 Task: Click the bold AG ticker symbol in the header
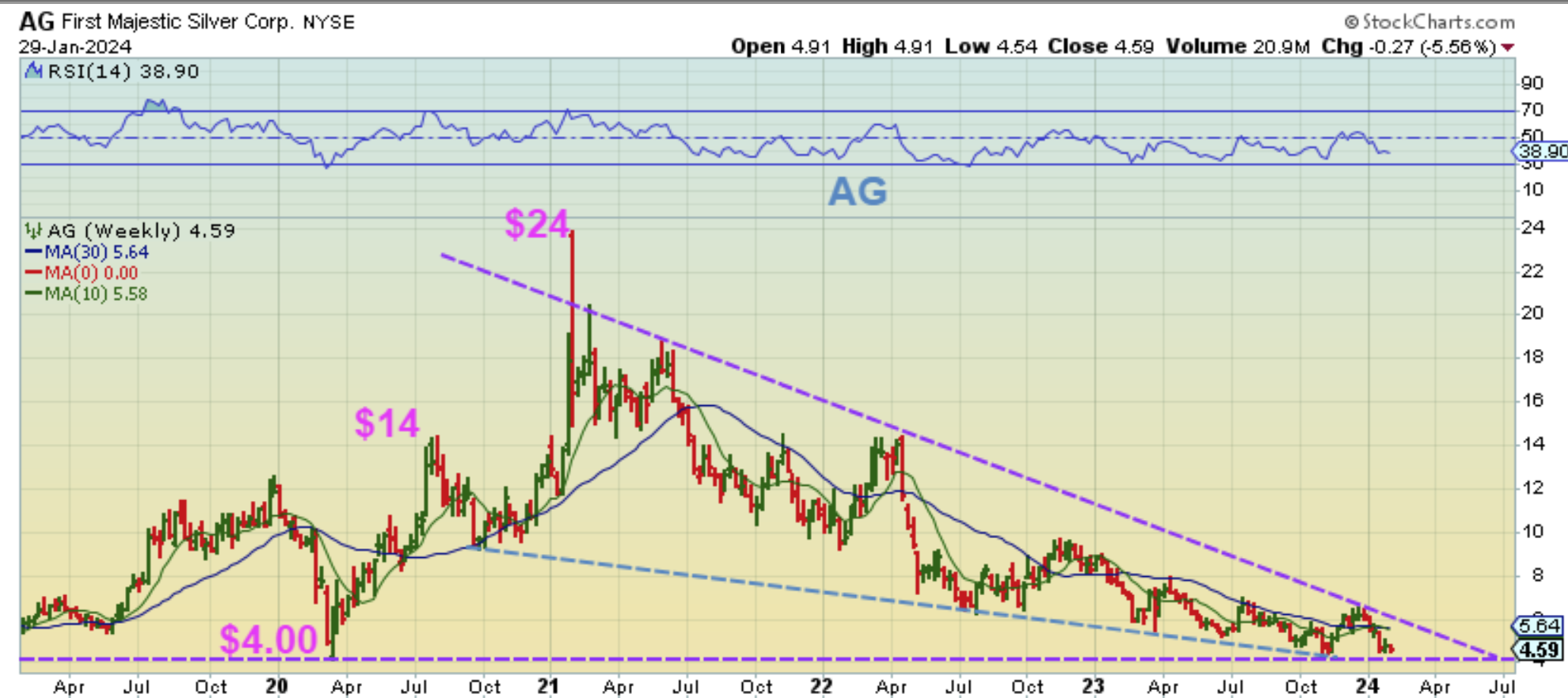click(x=36, y=21)
